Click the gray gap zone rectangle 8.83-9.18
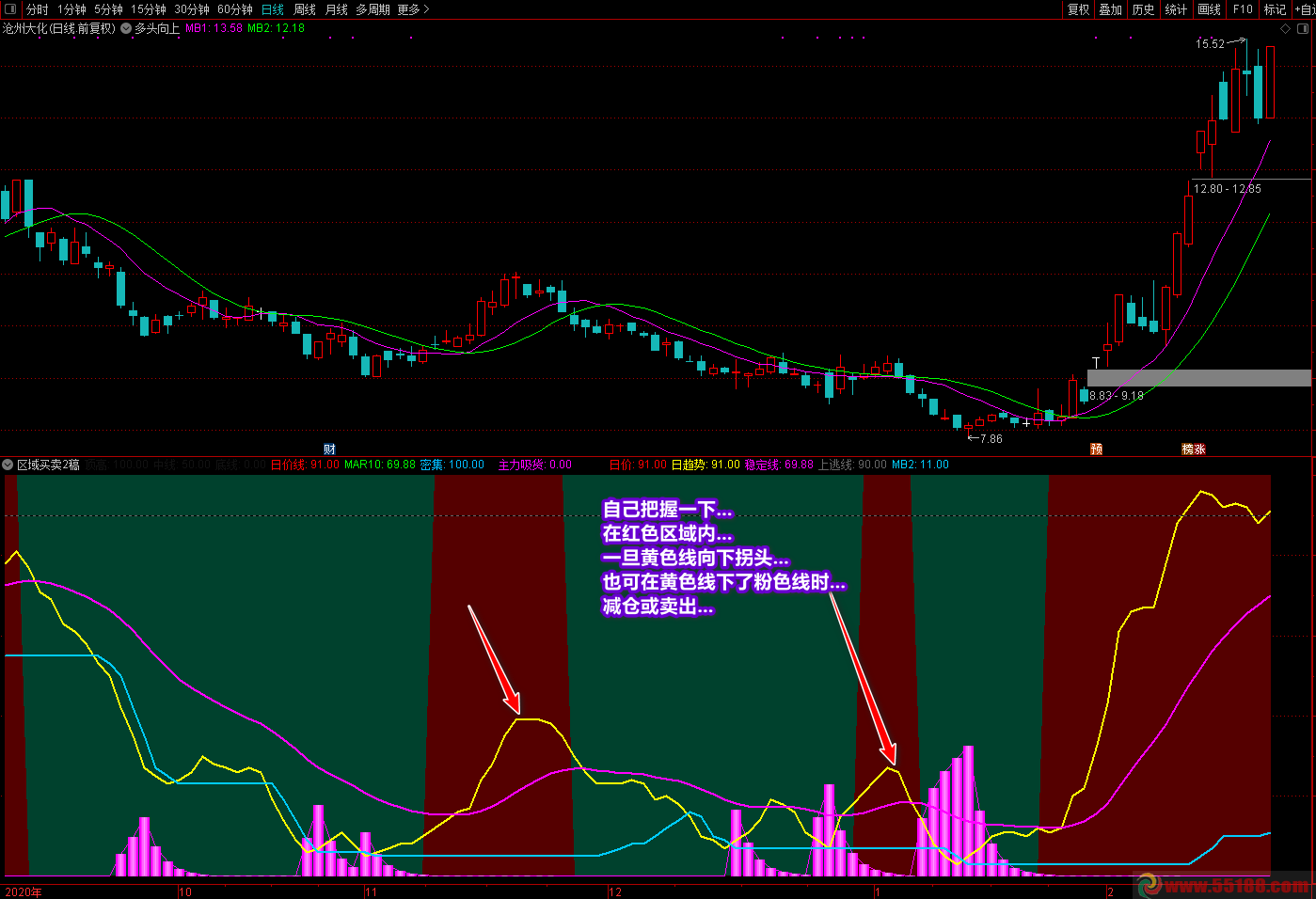 [x=1198, y=378]
